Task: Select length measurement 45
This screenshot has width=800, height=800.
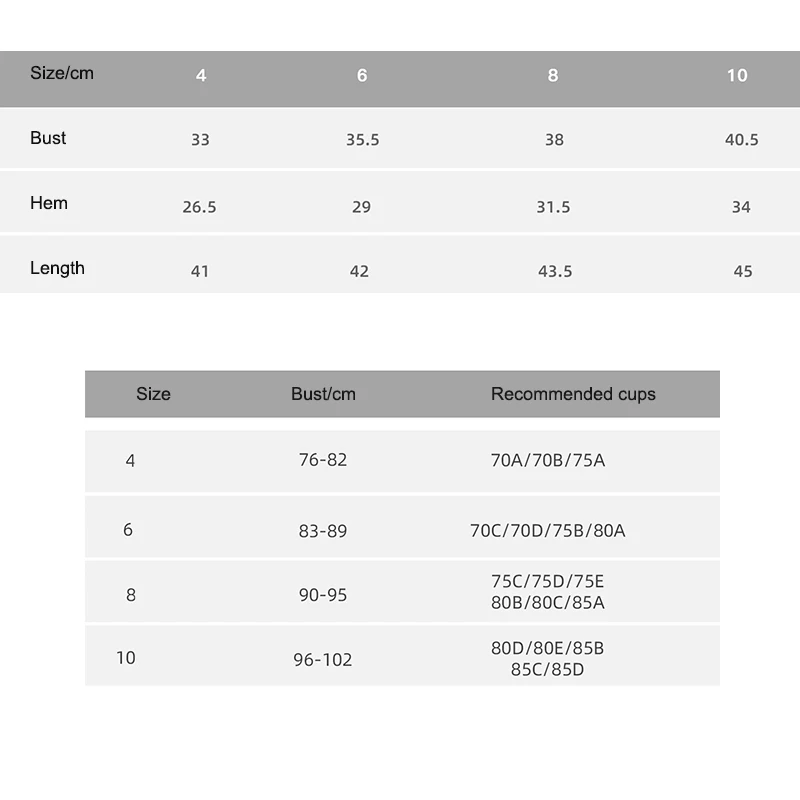Action: tap(742, 271)
